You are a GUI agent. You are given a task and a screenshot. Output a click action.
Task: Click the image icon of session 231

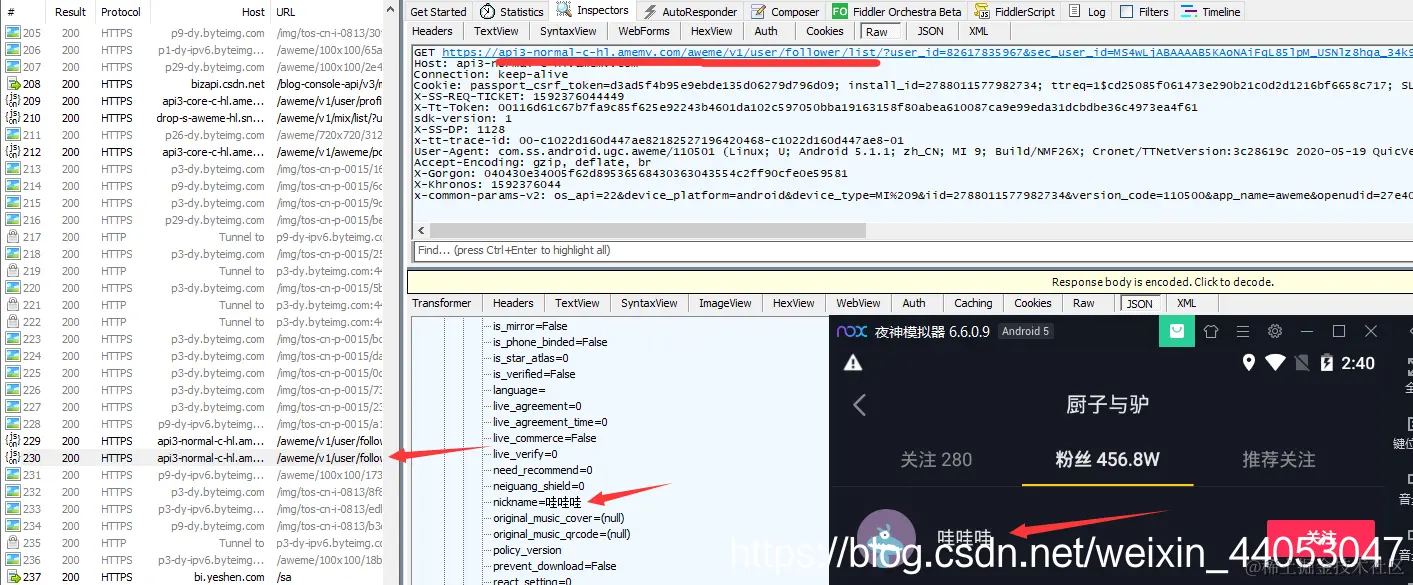tap(13, 474)
